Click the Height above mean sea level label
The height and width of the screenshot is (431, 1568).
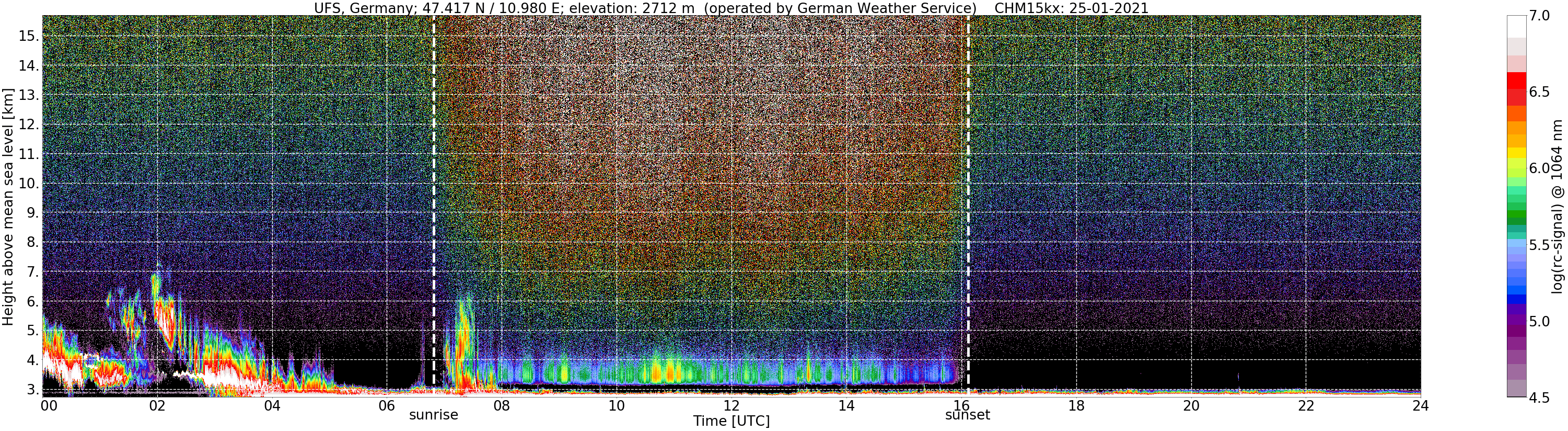point(8,207)
